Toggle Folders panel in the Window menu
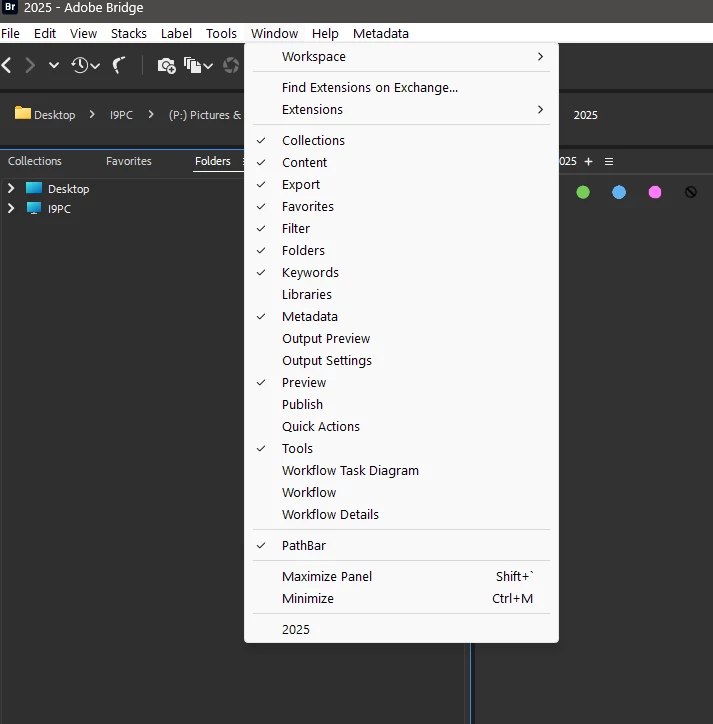The width and height of the screenshot is (713, 724). tap(401, 251)
